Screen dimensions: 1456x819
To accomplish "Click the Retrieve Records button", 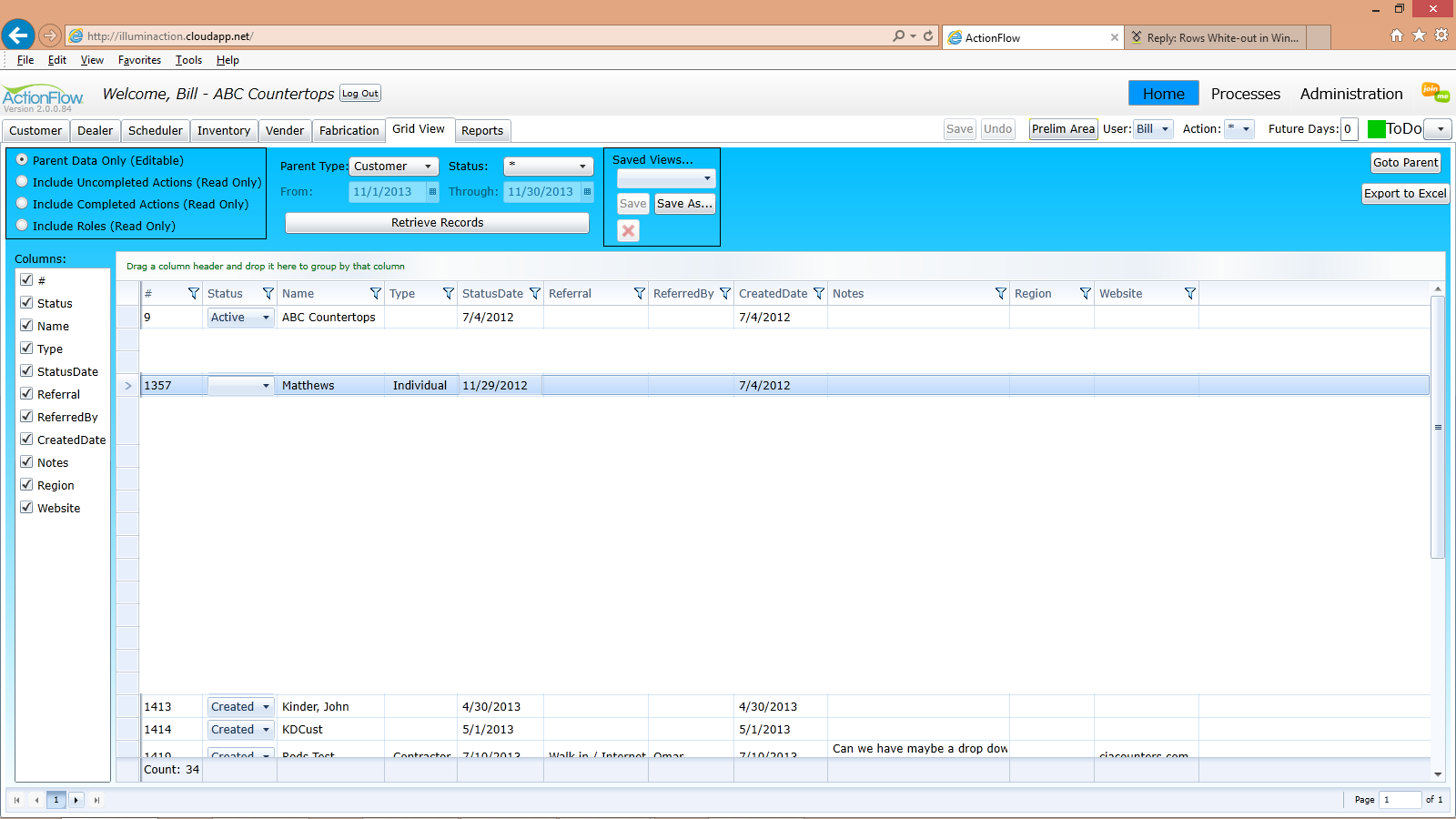I will 437,223.
